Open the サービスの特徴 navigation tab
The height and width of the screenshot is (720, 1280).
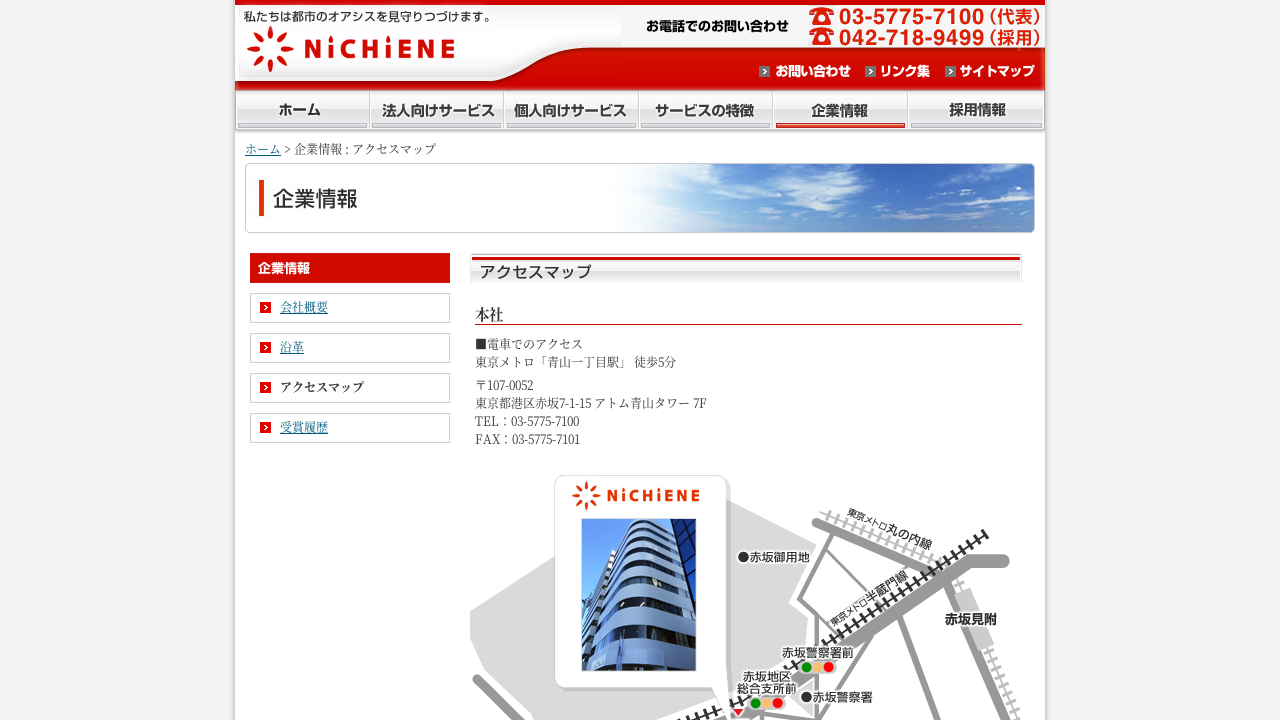[x=706, y=111]
